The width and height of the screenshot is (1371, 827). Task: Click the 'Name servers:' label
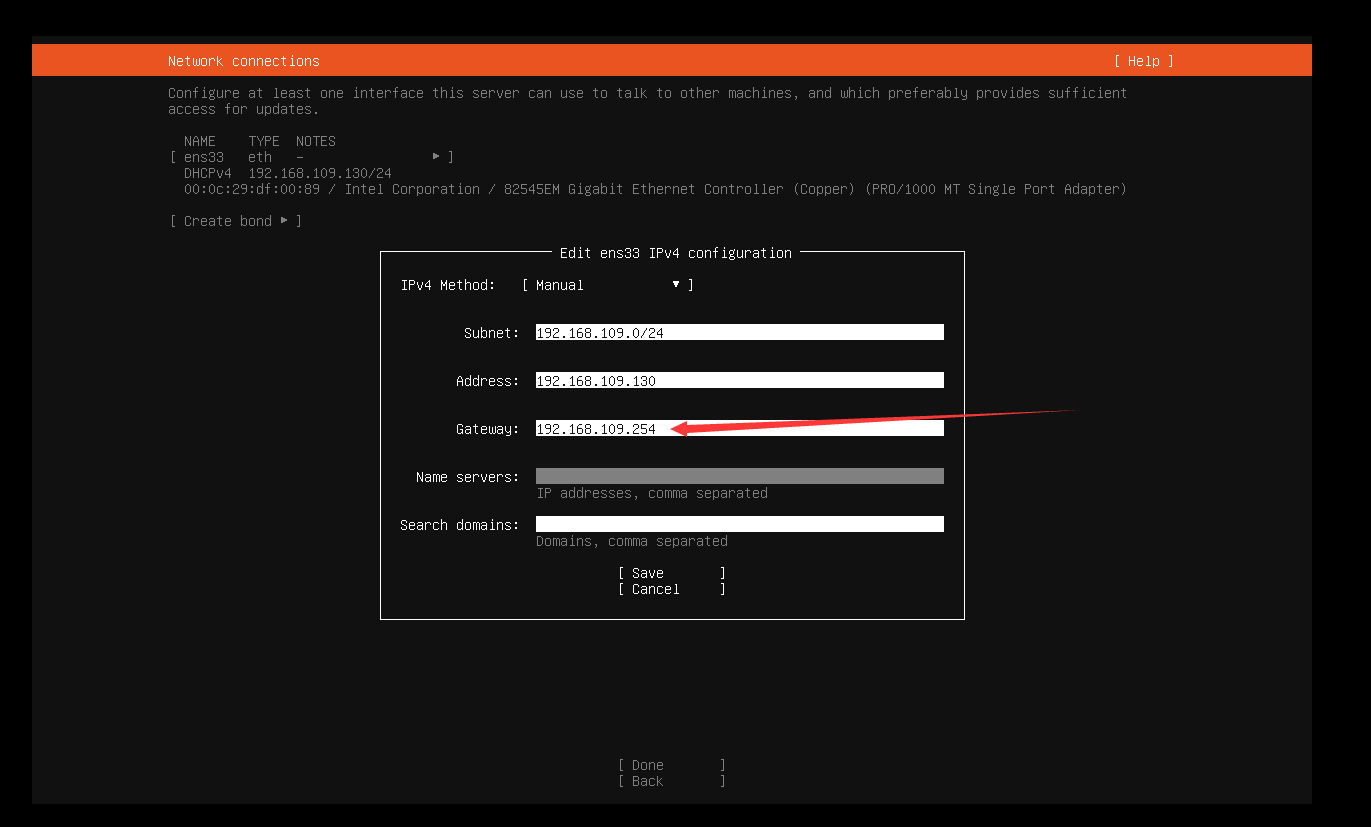pos(468,477)
